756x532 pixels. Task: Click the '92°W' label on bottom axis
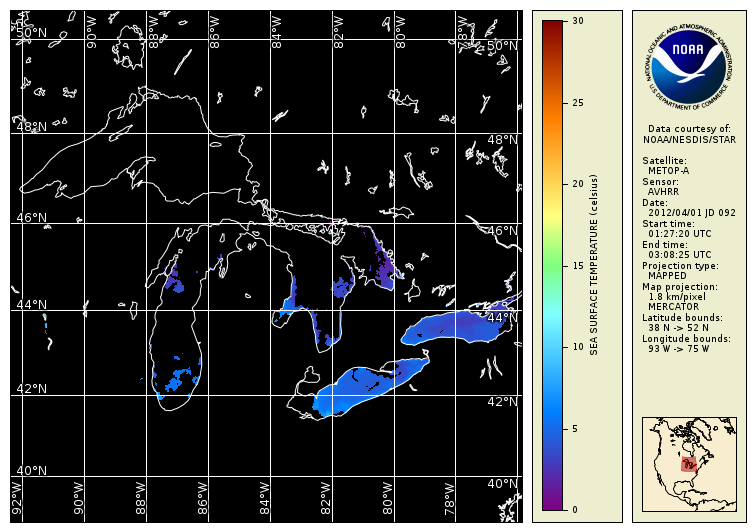[17, 498]
